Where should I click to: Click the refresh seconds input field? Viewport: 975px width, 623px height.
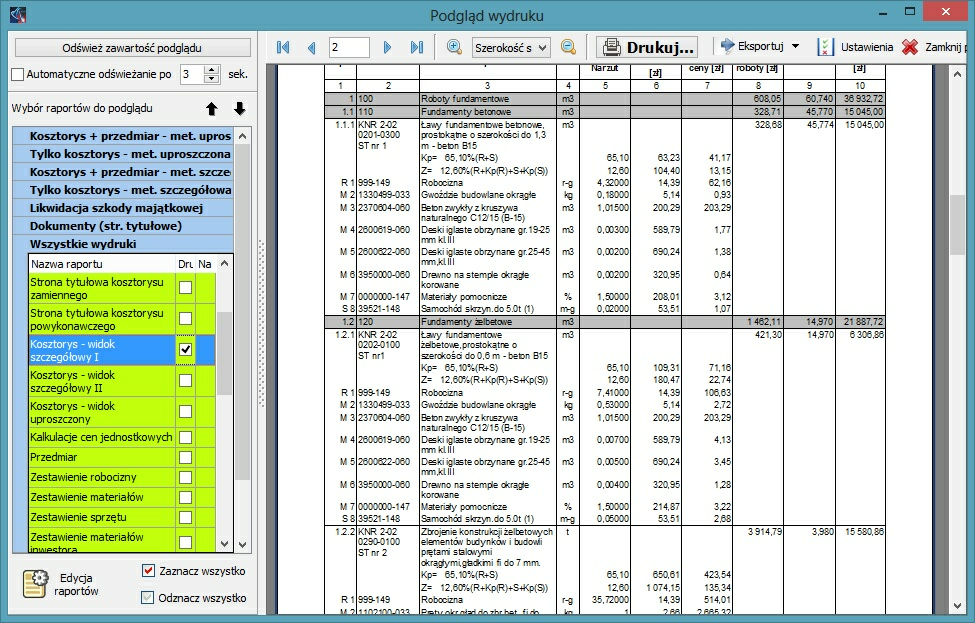click(x=192, y=75)
